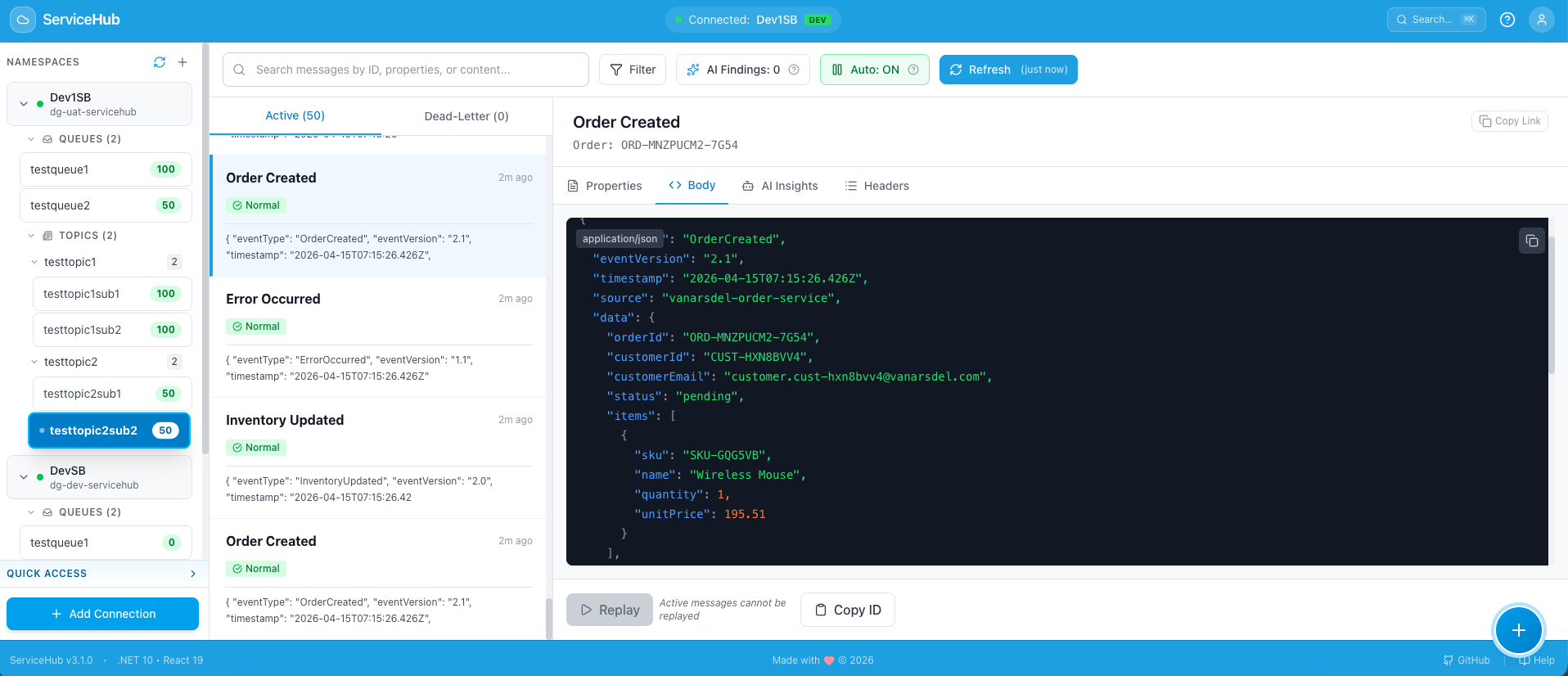Click the order ID ORD-MNZPUCM2-7G54 subtitle
Screen dimensions: 1568x676
[x=656, y=145]
